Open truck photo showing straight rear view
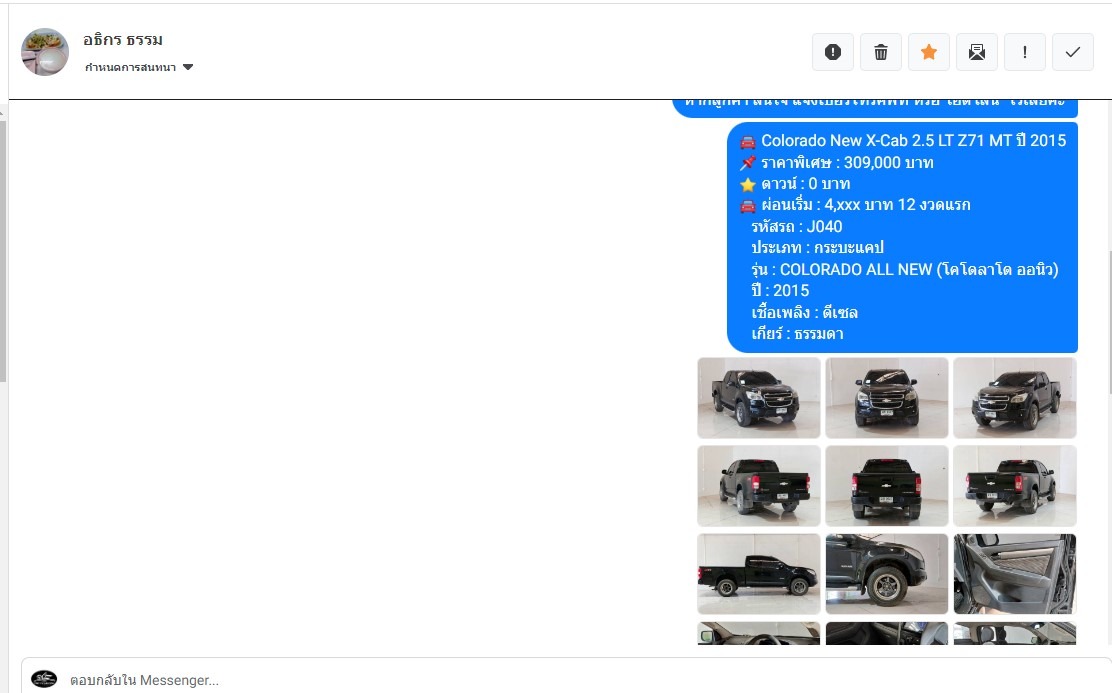The width and height of the screenshot is (1112, 693). [886, 486]
